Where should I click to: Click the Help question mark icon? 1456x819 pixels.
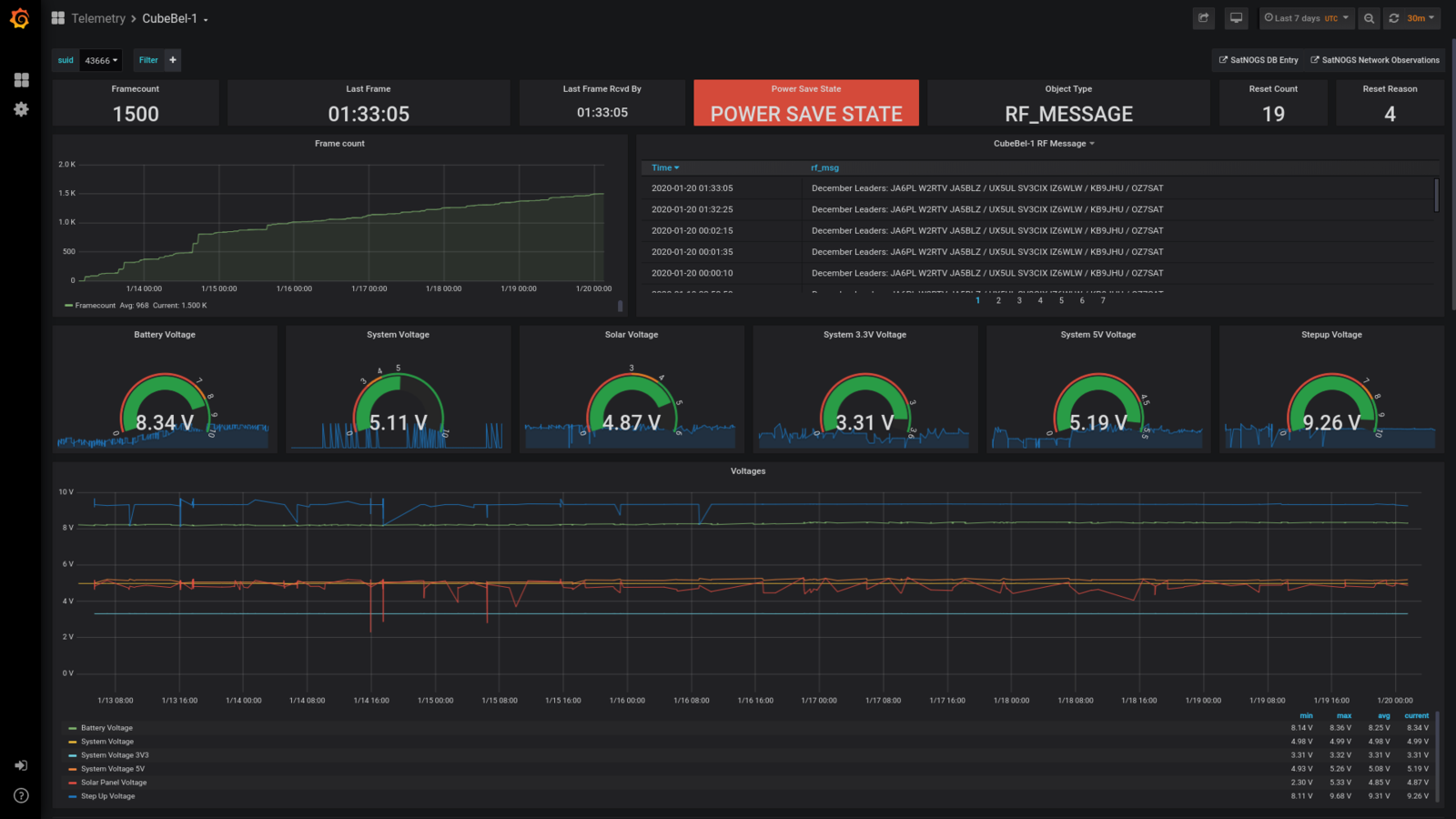pos(20,795)
